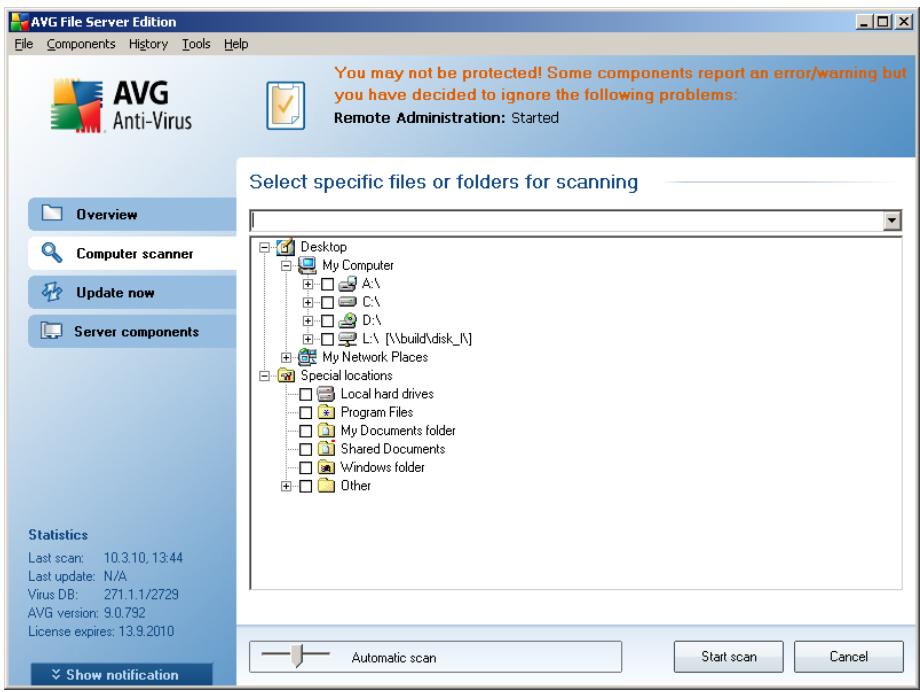Click the A:\ floppy drive icon
The width and height of the screenshot is (920, 692).
pyautogui.click(x=347, y=284)
